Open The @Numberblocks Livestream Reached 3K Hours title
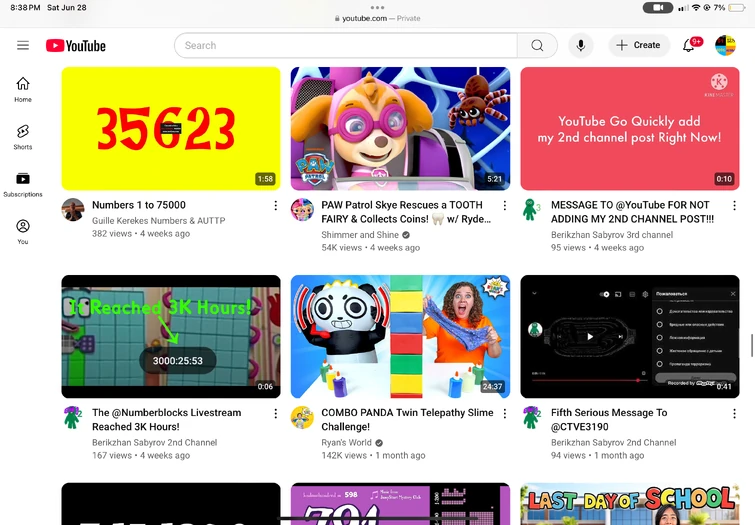The height and width of the screenshot is (525, 755). pos(167,420)
